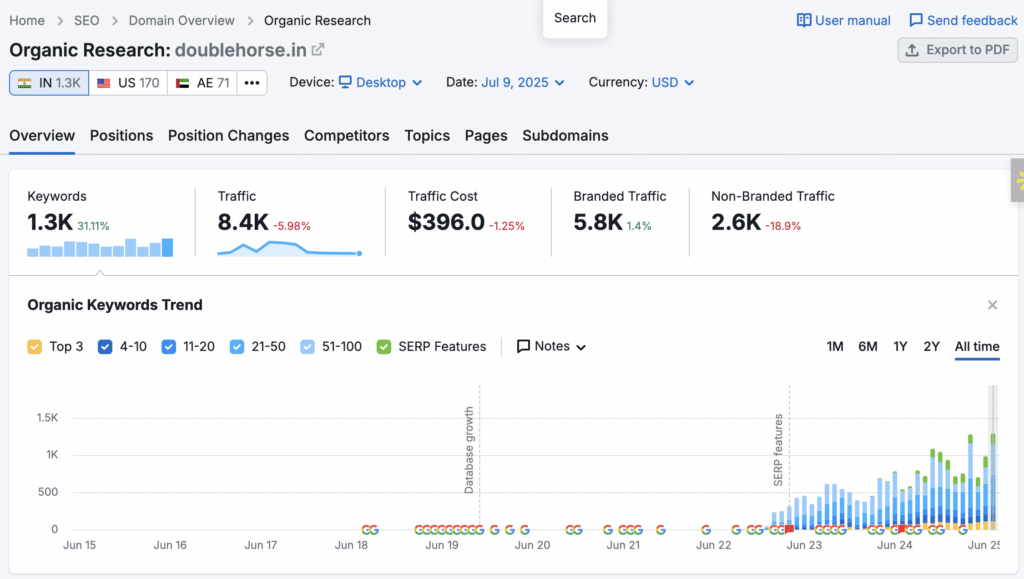Switch to the Positions tab

click(121, 135)
